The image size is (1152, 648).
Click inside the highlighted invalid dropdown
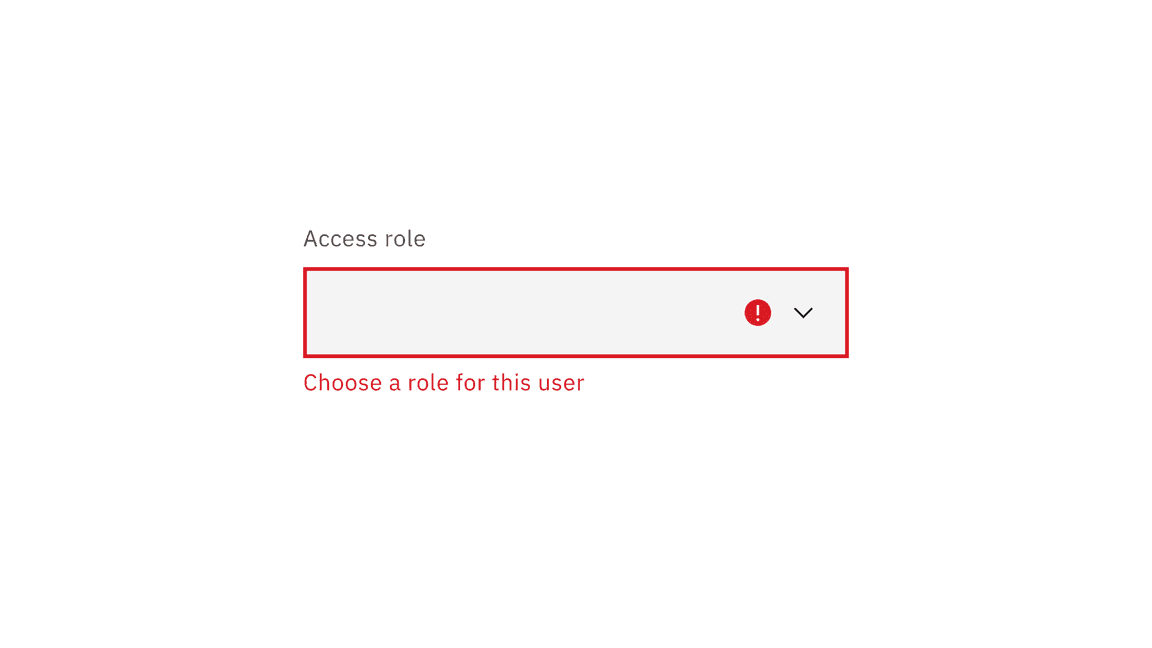575,312
